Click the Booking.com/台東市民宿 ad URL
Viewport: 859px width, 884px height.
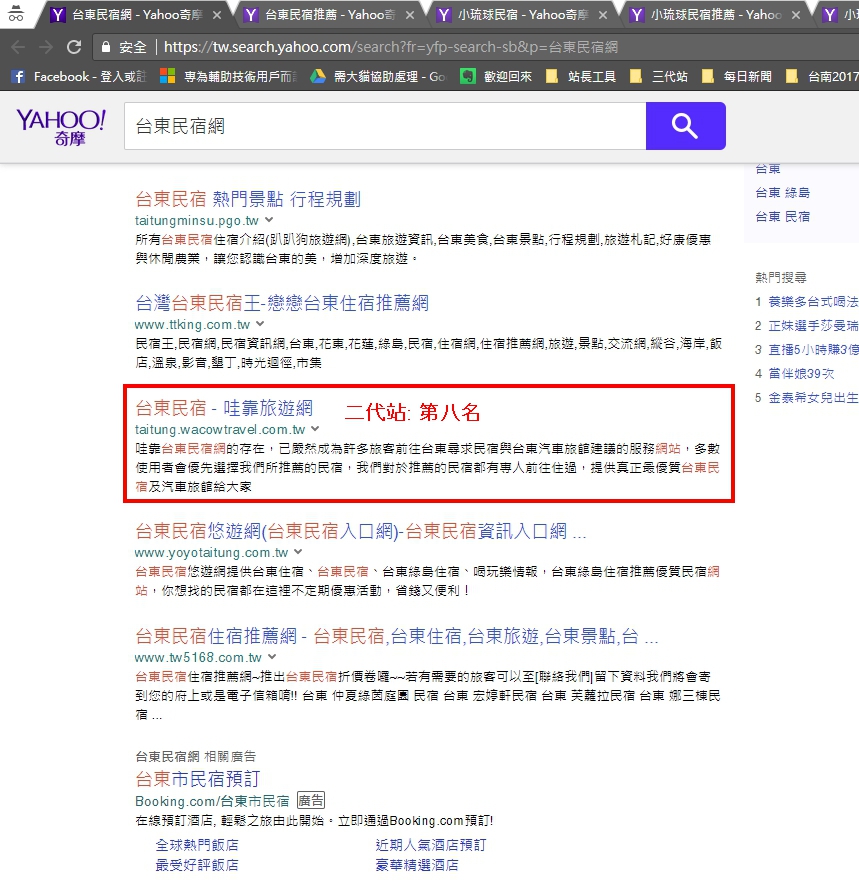(212, 801)
